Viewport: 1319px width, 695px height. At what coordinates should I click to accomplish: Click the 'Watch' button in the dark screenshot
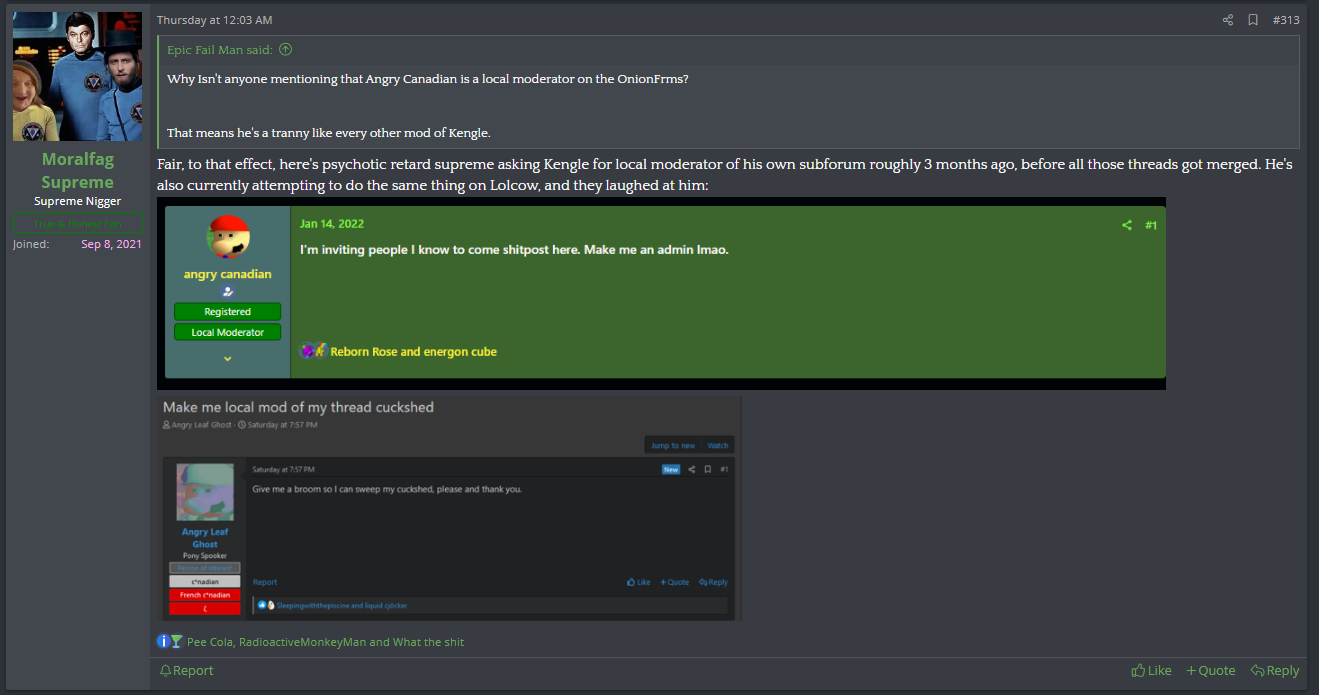[x=718, y=445]
